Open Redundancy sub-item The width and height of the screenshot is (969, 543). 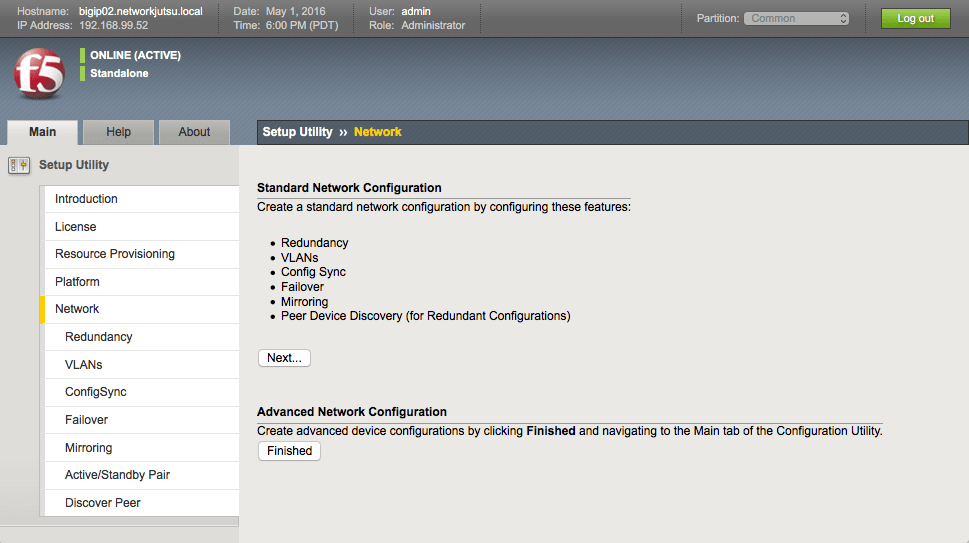point(142,337)
